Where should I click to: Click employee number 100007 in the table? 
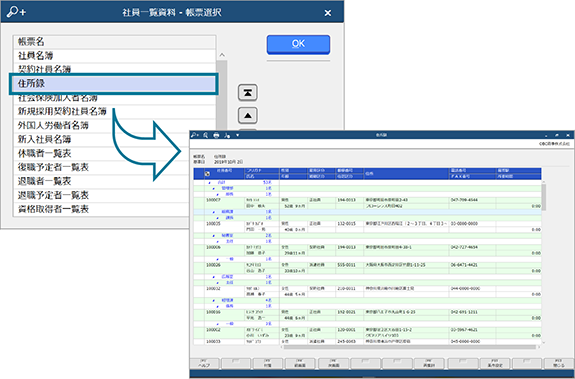click(x=213, y=200)
